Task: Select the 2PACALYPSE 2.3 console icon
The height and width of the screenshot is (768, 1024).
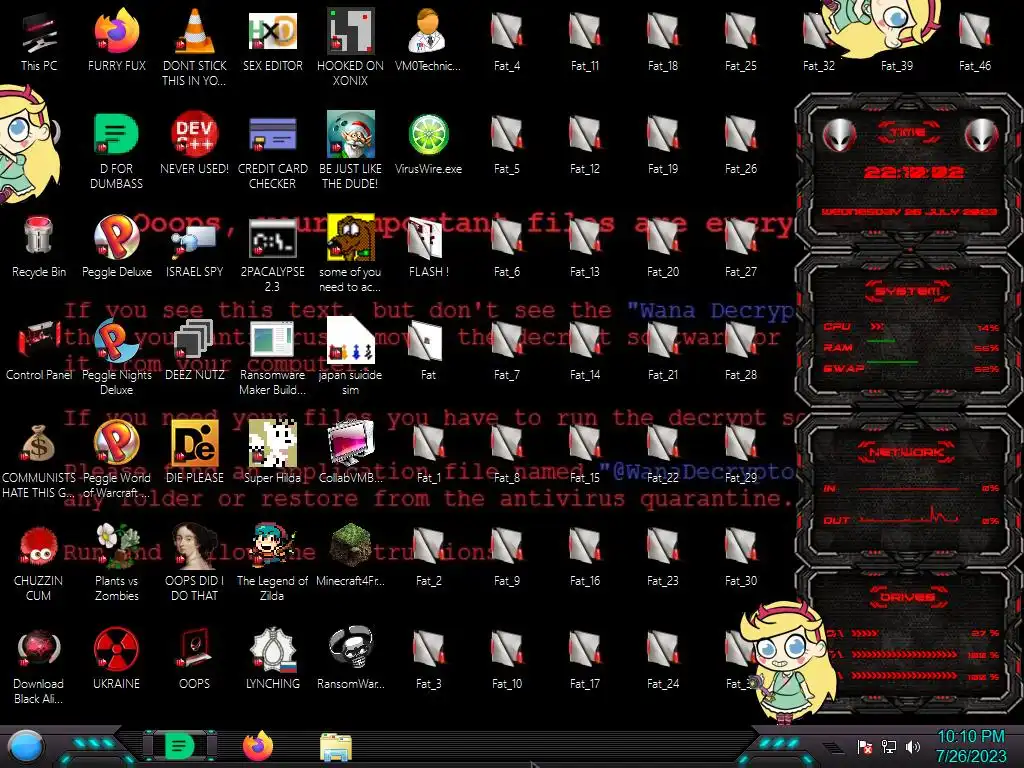Action: [273, 253]
